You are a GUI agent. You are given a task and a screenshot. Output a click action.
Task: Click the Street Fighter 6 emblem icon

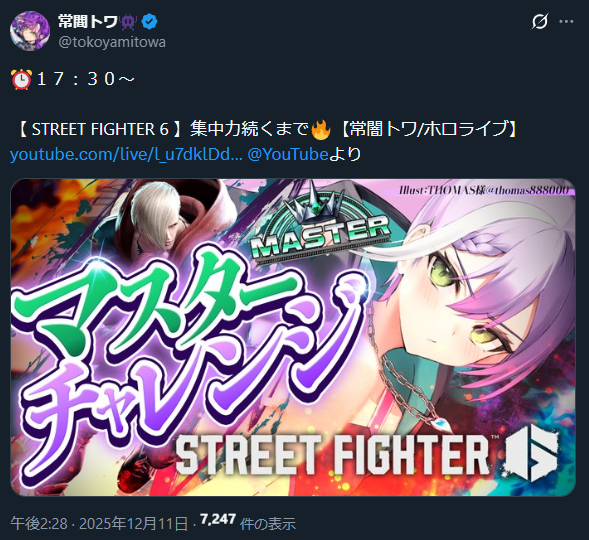point(531,455)
